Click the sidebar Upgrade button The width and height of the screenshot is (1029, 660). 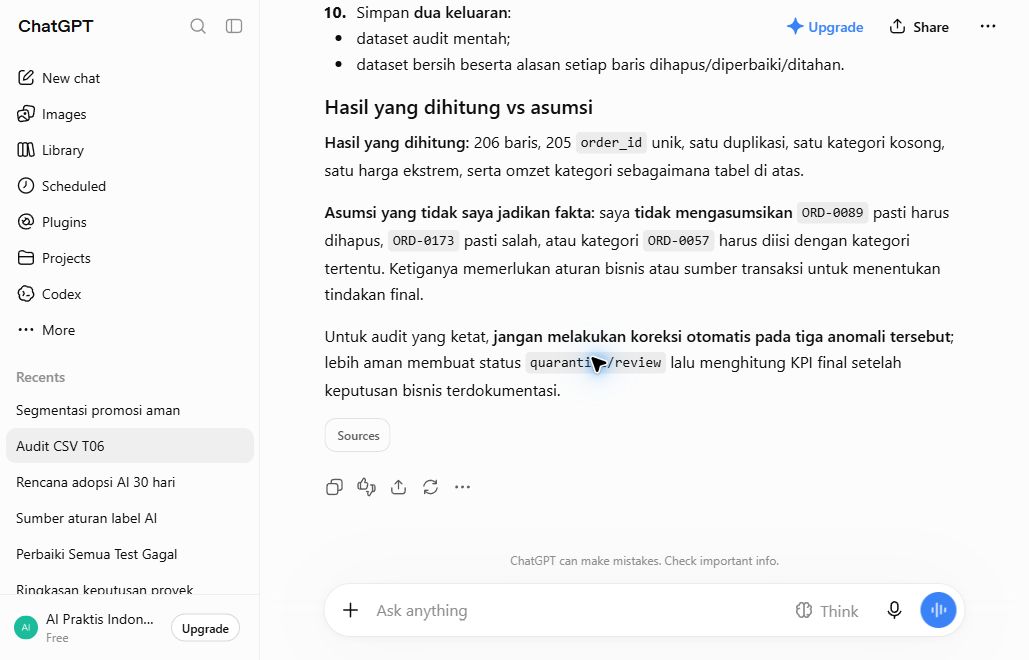pos(205,629)
